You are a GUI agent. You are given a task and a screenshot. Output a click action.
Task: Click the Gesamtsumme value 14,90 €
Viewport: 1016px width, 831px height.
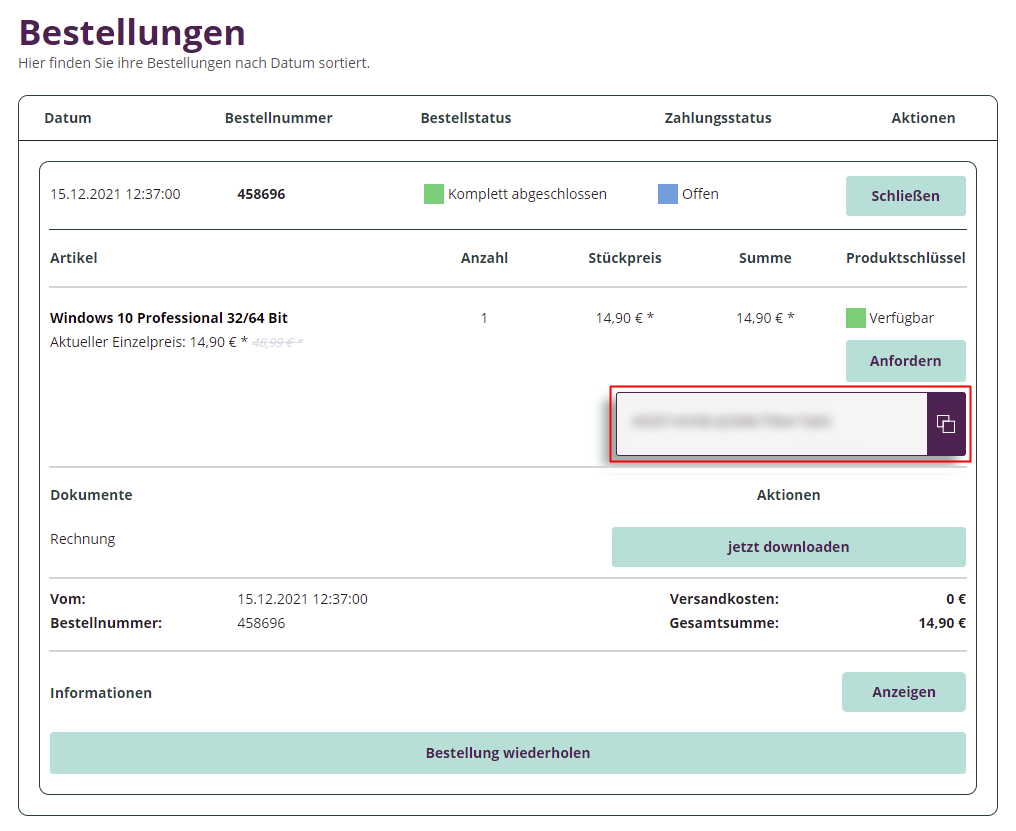942,624
